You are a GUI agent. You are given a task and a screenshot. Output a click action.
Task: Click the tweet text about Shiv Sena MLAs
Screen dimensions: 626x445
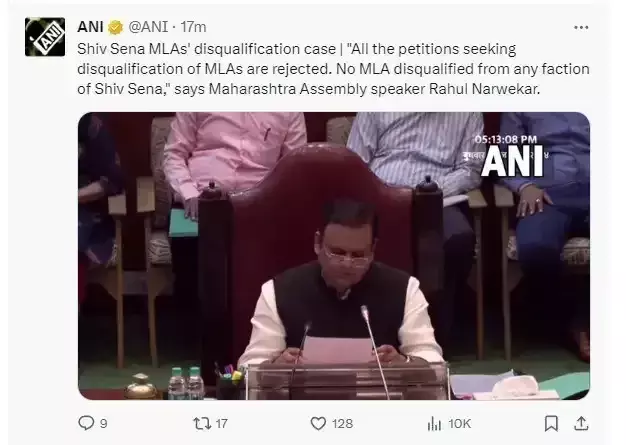point(333,69)
